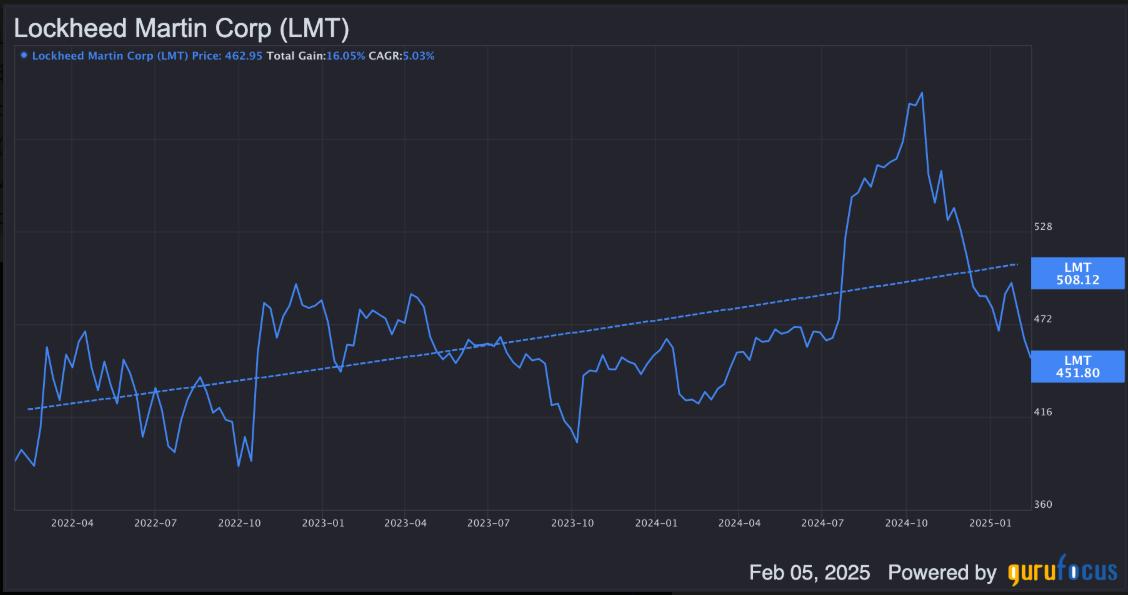Image resolution: width=1128 pixels, height=595 pixels.
Task: Click the 416 y-axis label
Action: pos(1043,412)
